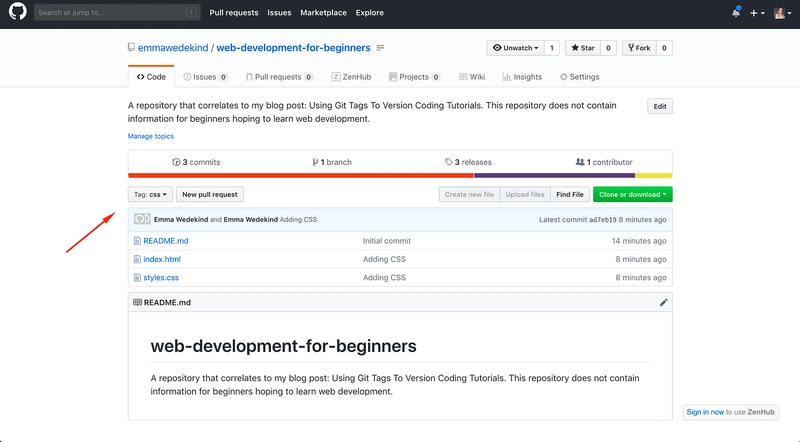This screenshot has height=442, width=800.
Task: Click the list icon beside repository name
Action: click(x=381, y=48)
